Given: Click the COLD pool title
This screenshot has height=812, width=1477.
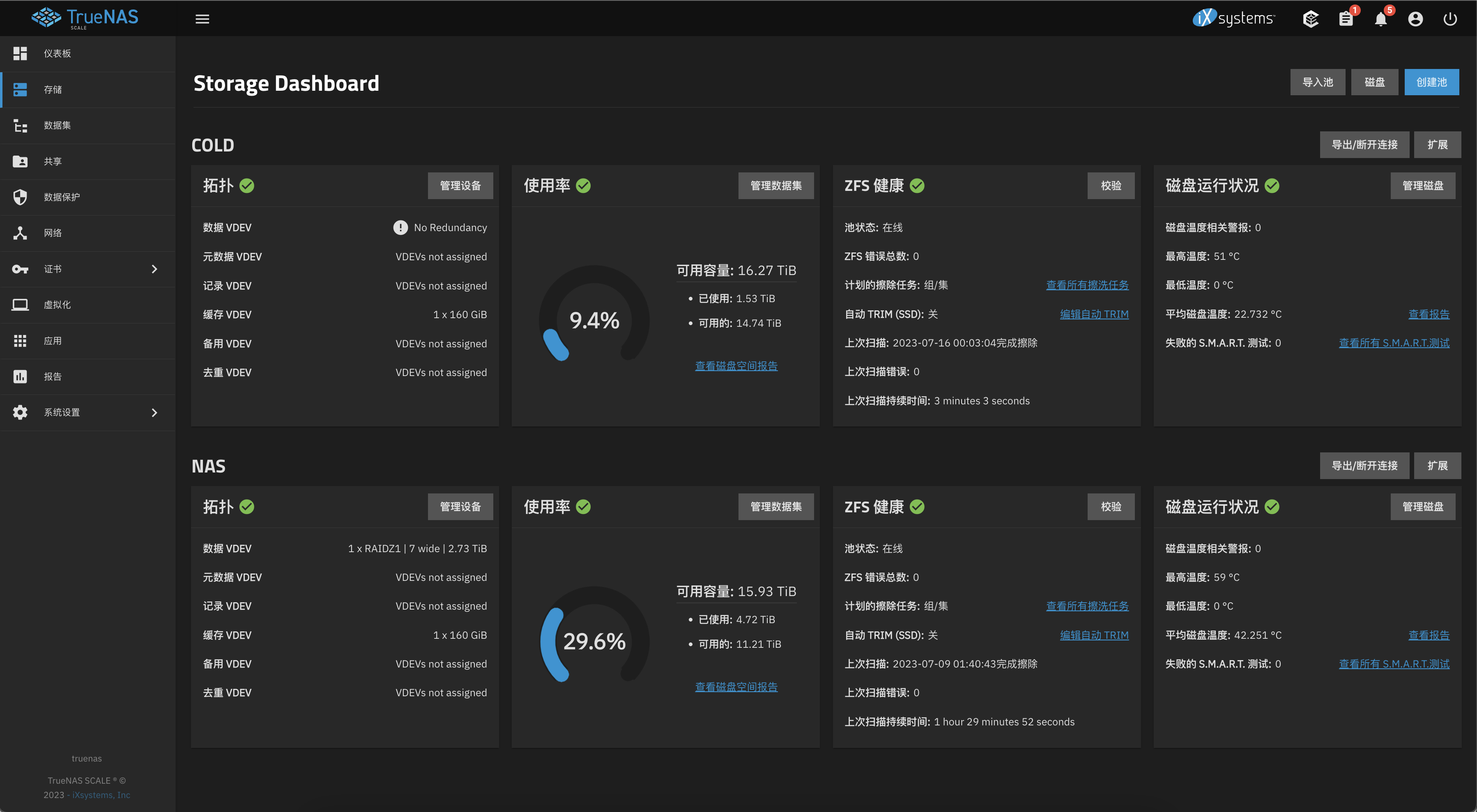Looking at the screenshot, I should pos(213,145).
